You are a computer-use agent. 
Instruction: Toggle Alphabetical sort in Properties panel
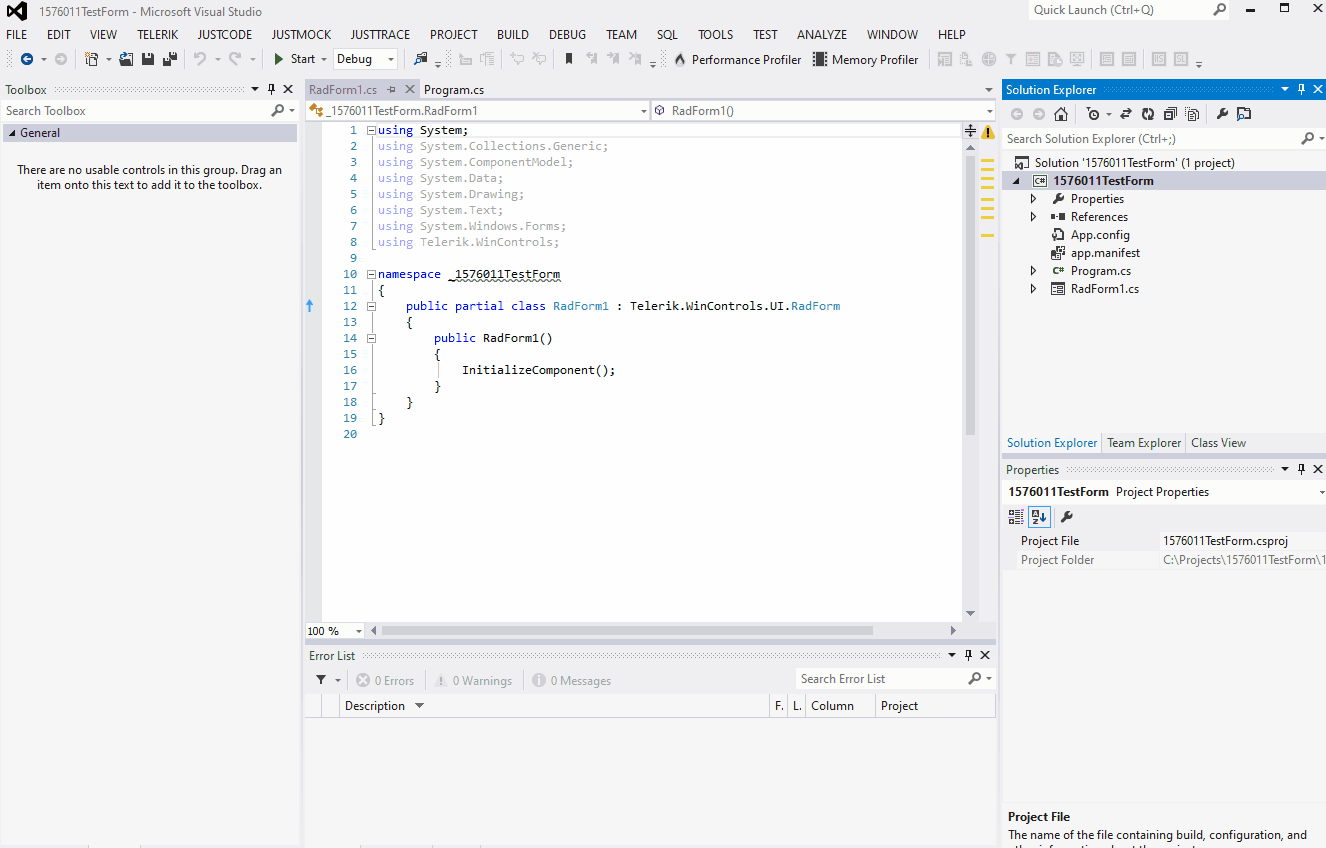click(x=1039, y=517)
